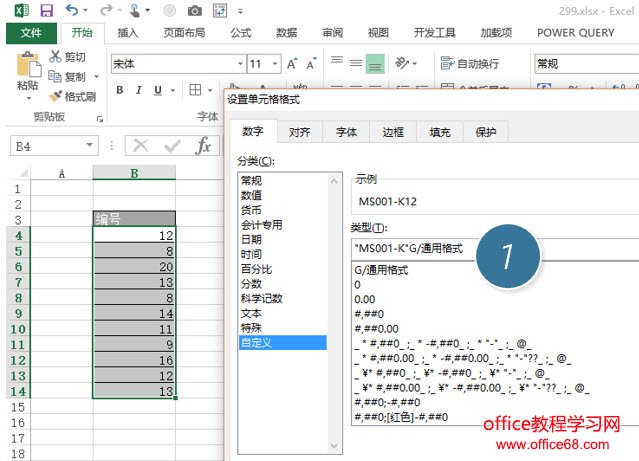Open the 公式 ribbon tab
639x461 pixels.
click(241, 33)
